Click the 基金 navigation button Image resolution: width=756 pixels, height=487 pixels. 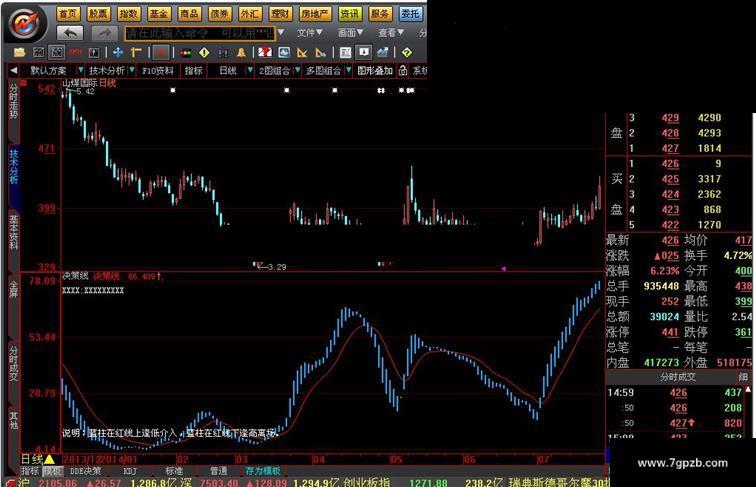tap(159, 14)
